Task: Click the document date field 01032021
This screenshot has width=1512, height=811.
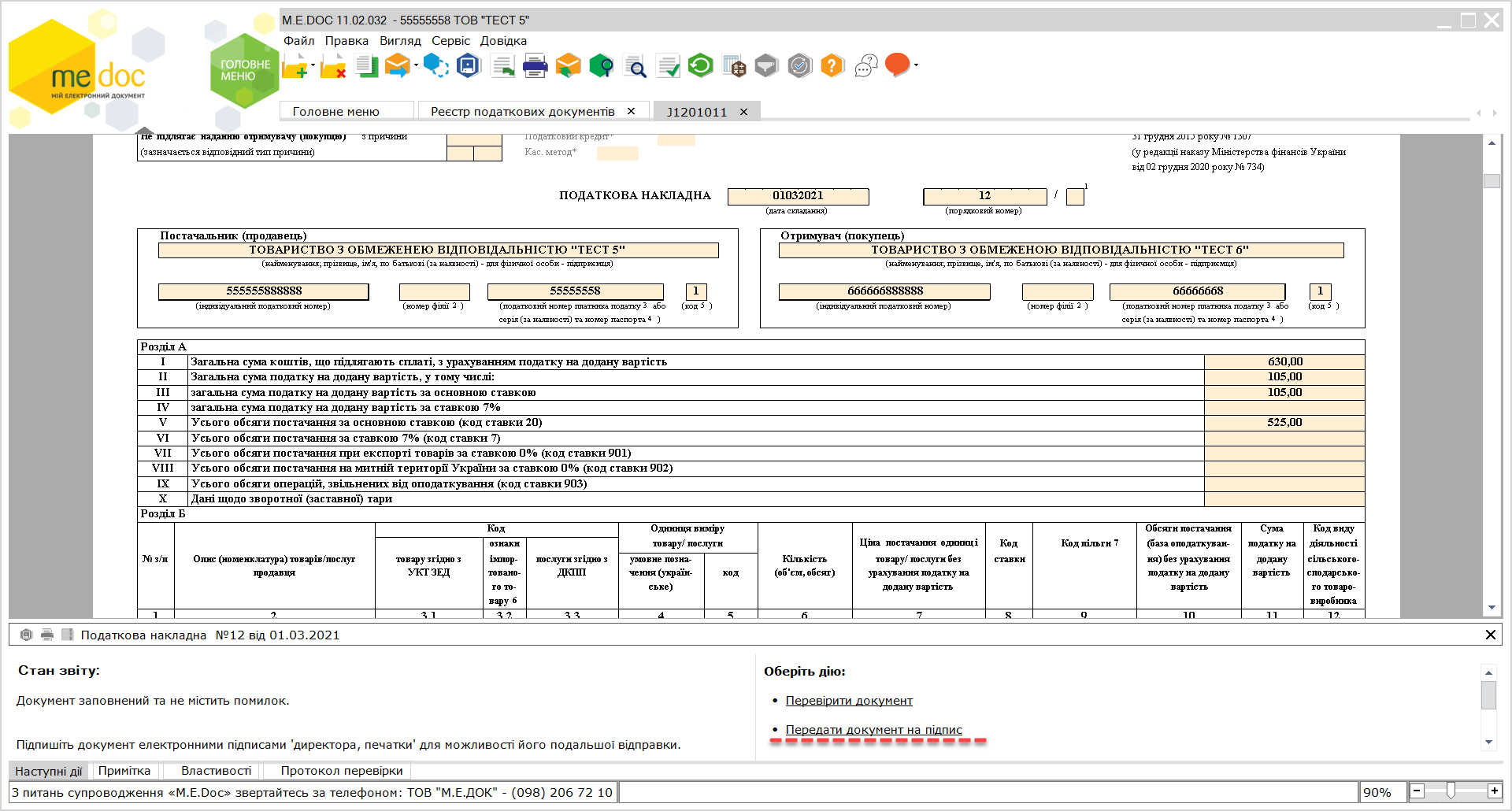Action: tap(798, 196)
